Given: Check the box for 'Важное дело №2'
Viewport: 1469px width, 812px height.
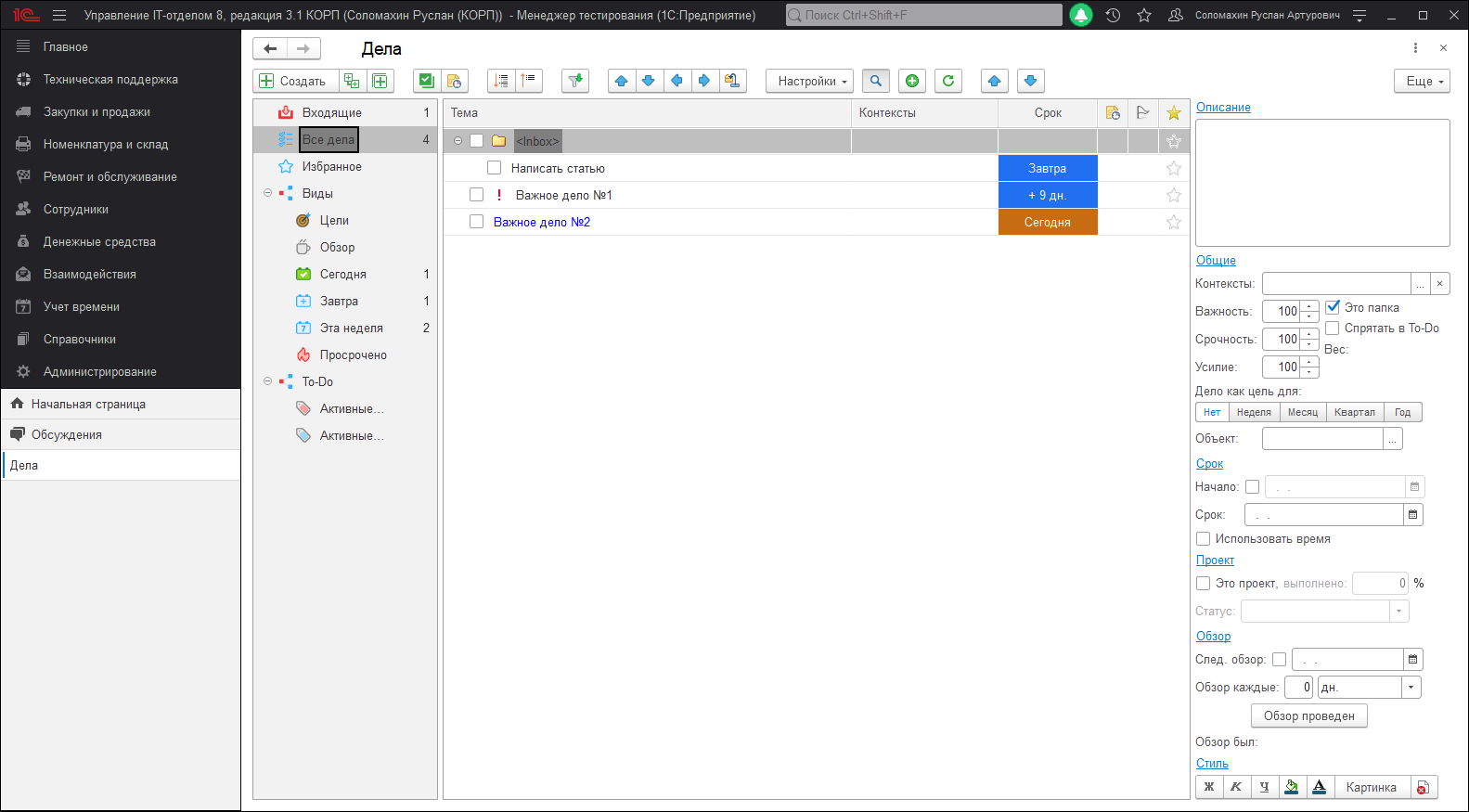Looking at the screenshot, I should click(x=476, y=222).
